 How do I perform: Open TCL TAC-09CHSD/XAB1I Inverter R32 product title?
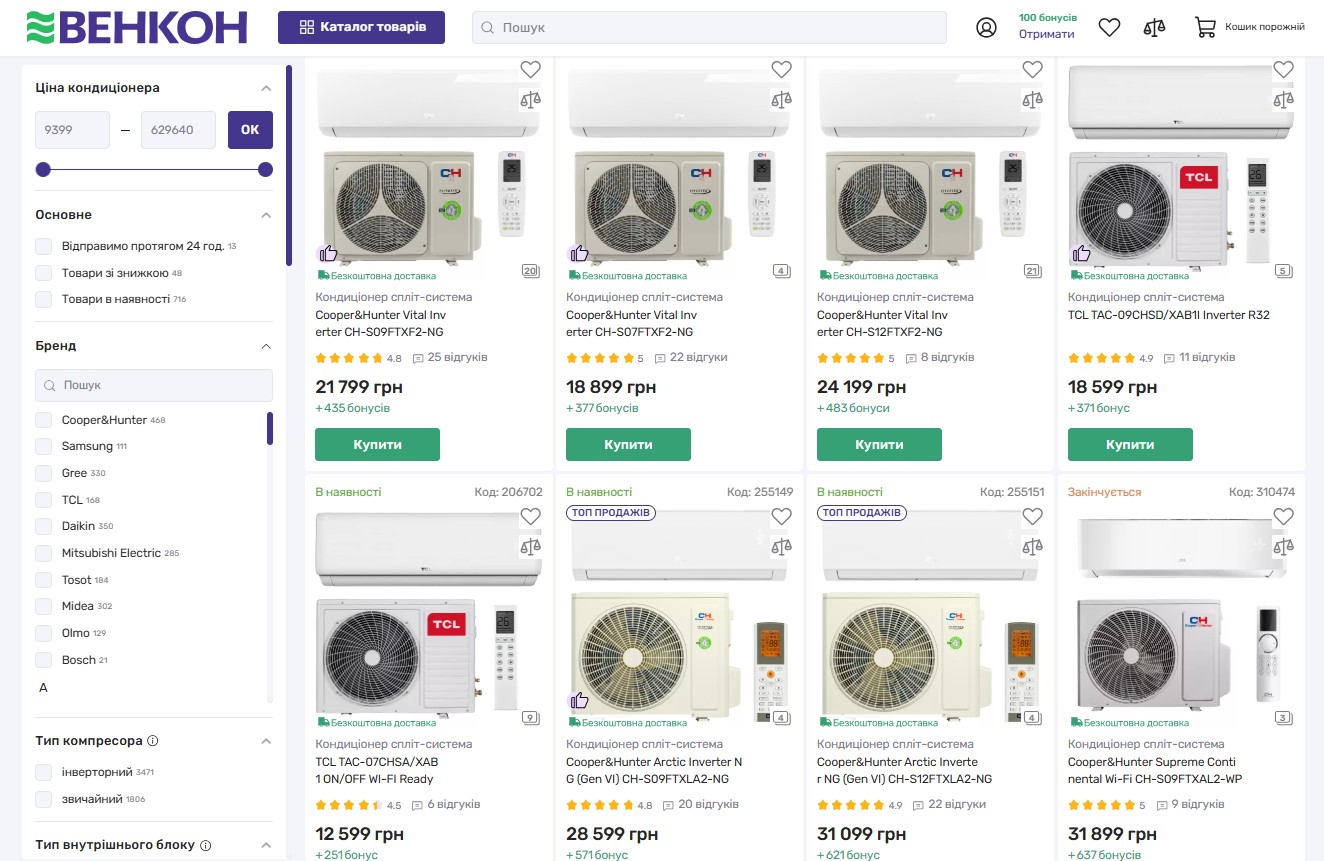(x=1169, y=315)
